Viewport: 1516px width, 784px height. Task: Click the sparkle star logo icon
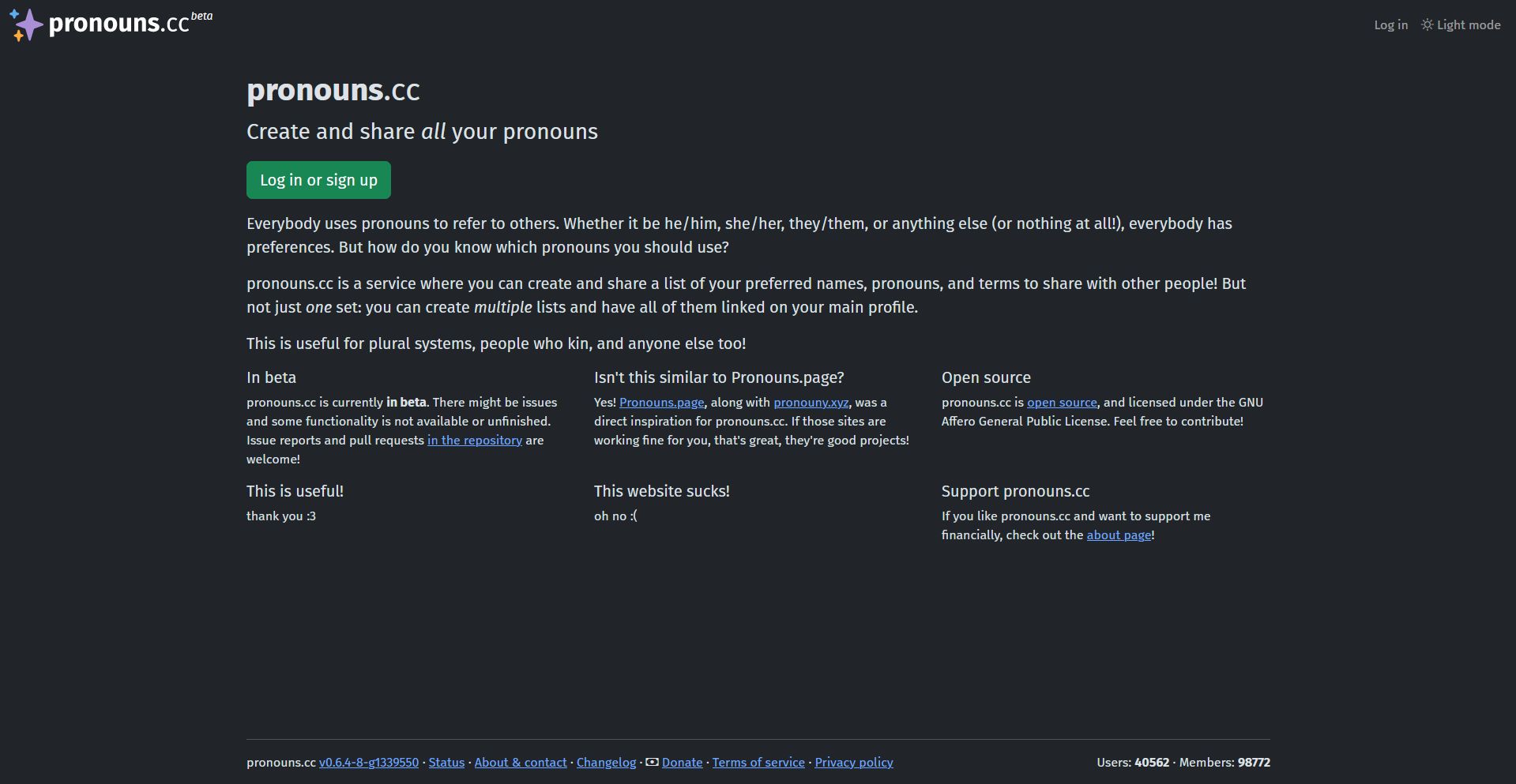click(26, 24)
